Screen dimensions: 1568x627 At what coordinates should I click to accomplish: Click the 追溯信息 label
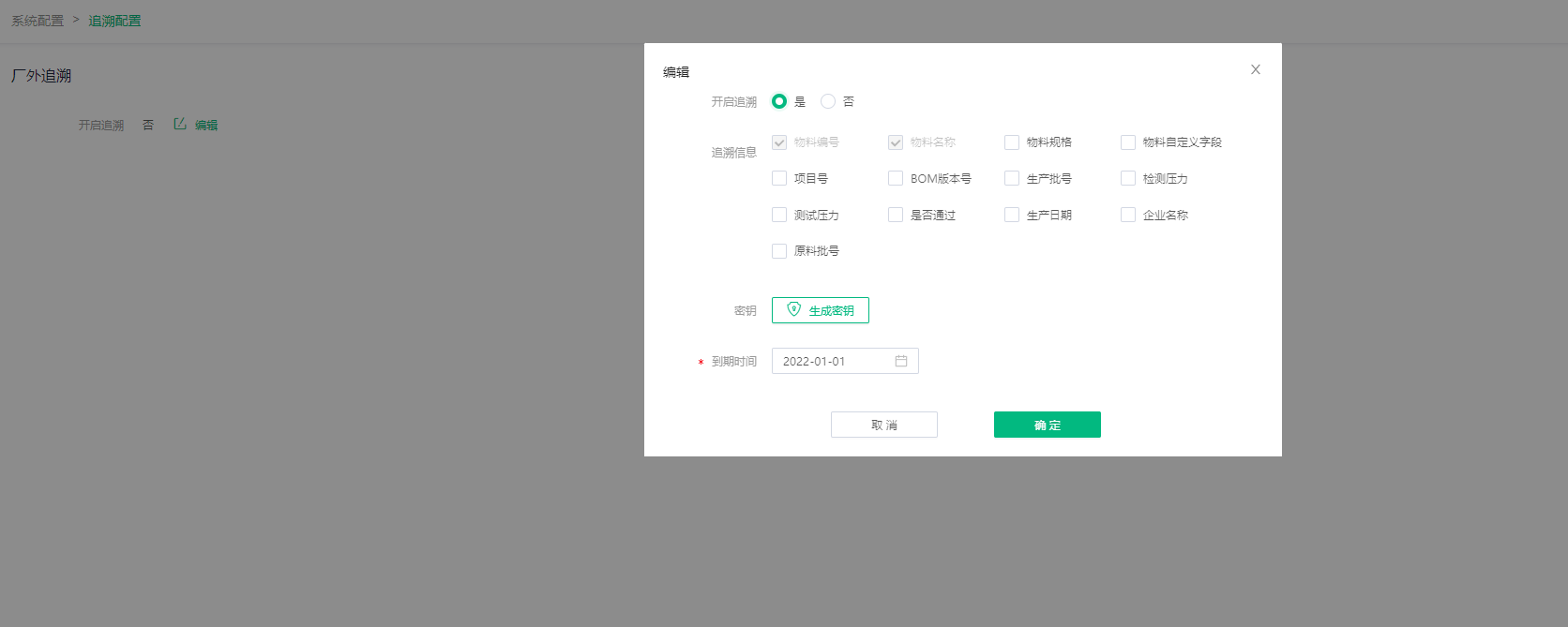[x=733, y=152]
